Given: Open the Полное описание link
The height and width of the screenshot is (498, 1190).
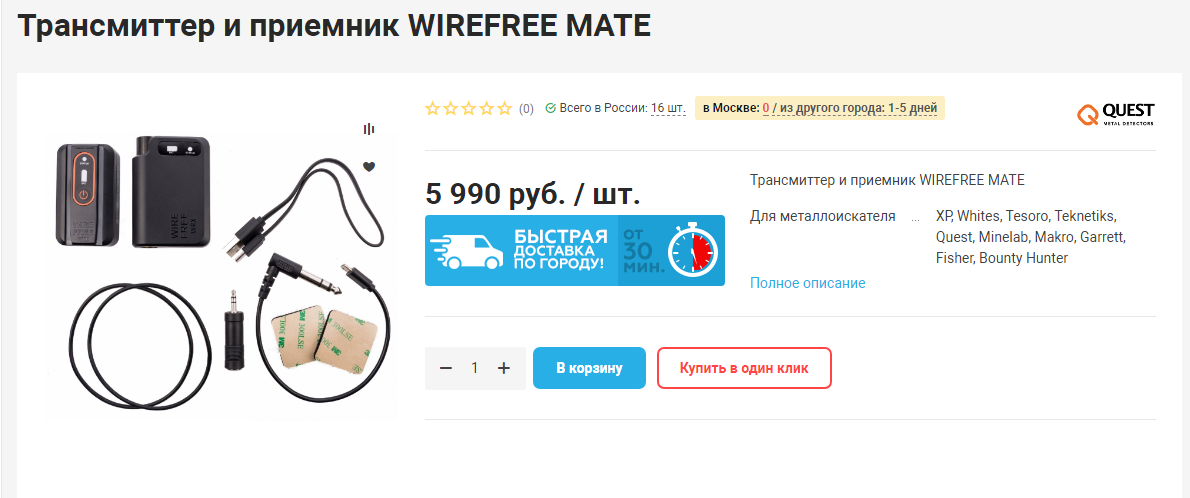Looking at the screenshot, I should tap(808, 283).
